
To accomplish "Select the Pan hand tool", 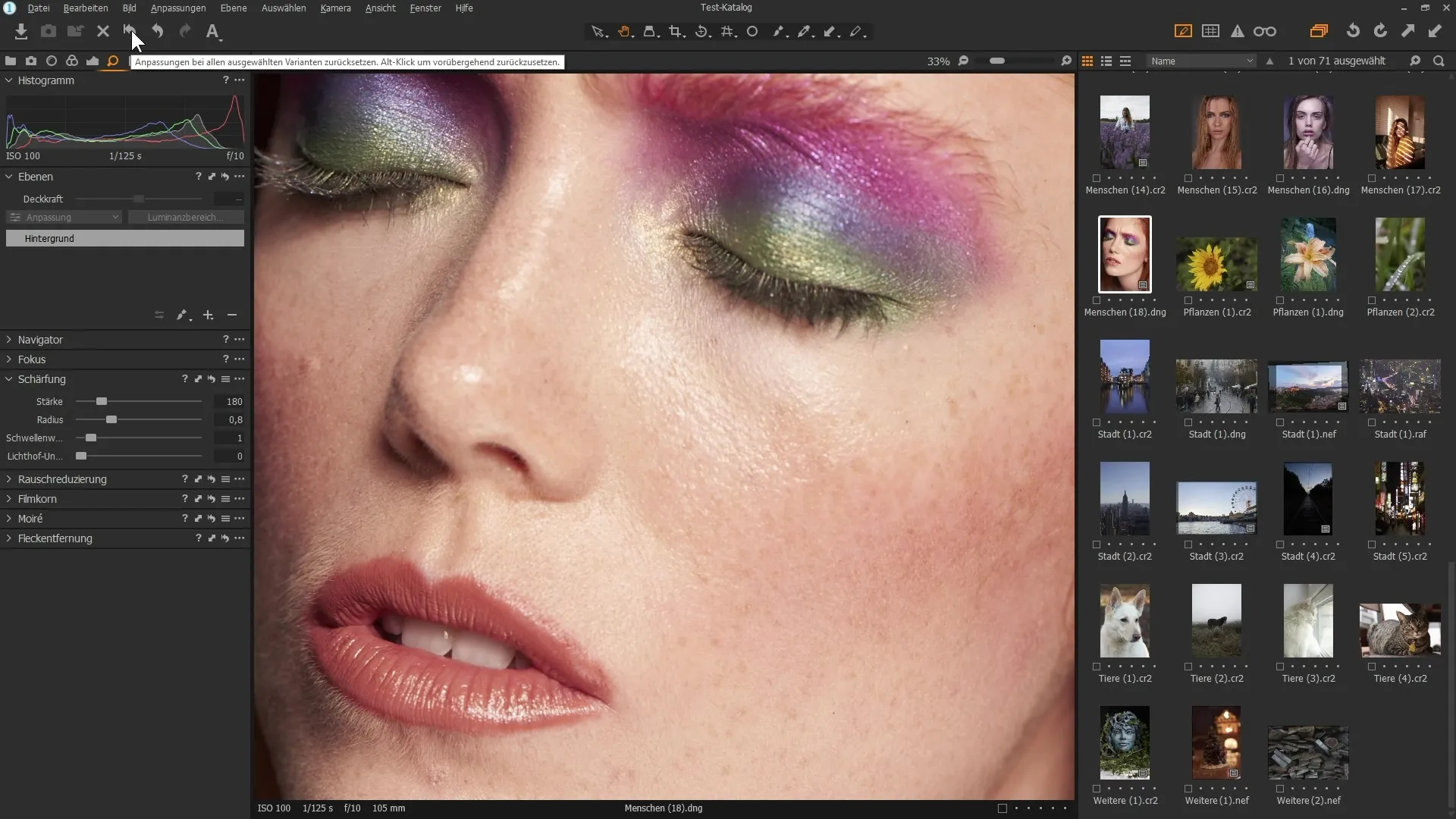I will (x=625, y=31).
